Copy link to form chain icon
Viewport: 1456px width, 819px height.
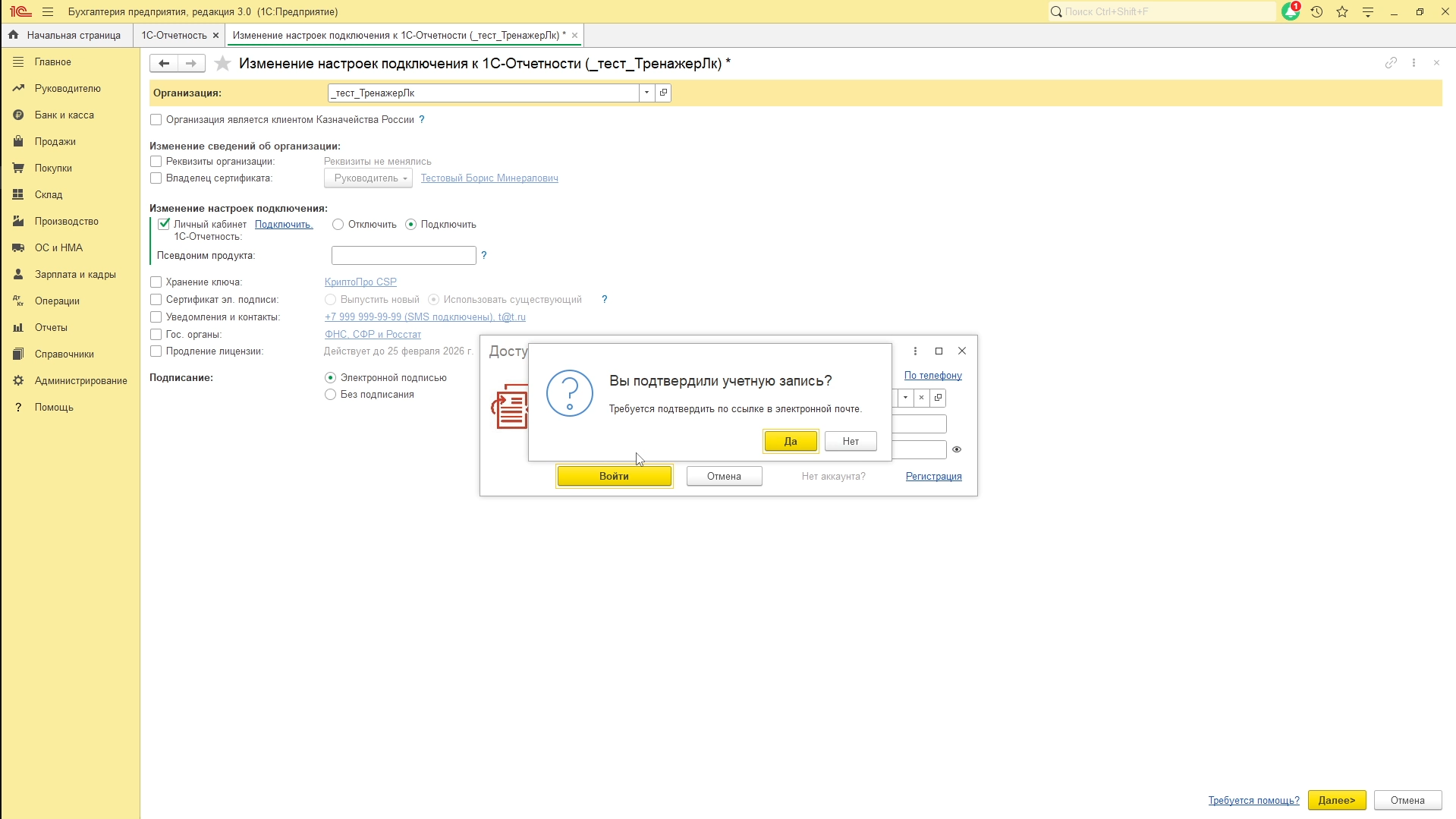pos(1391,63)
